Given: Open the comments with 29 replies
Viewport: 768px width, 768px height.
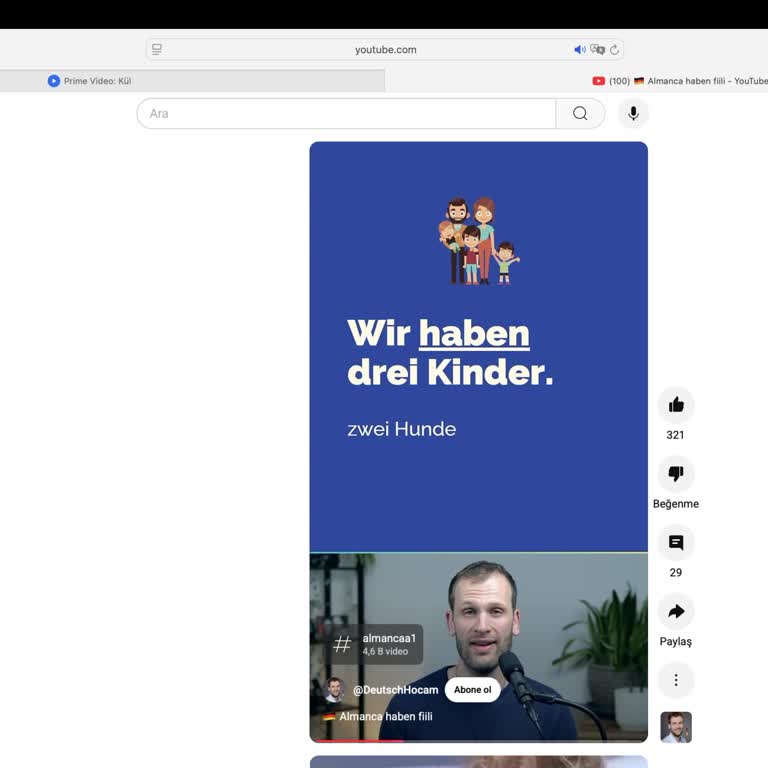Looking at the screenshot, I should (x=676, y=543).
